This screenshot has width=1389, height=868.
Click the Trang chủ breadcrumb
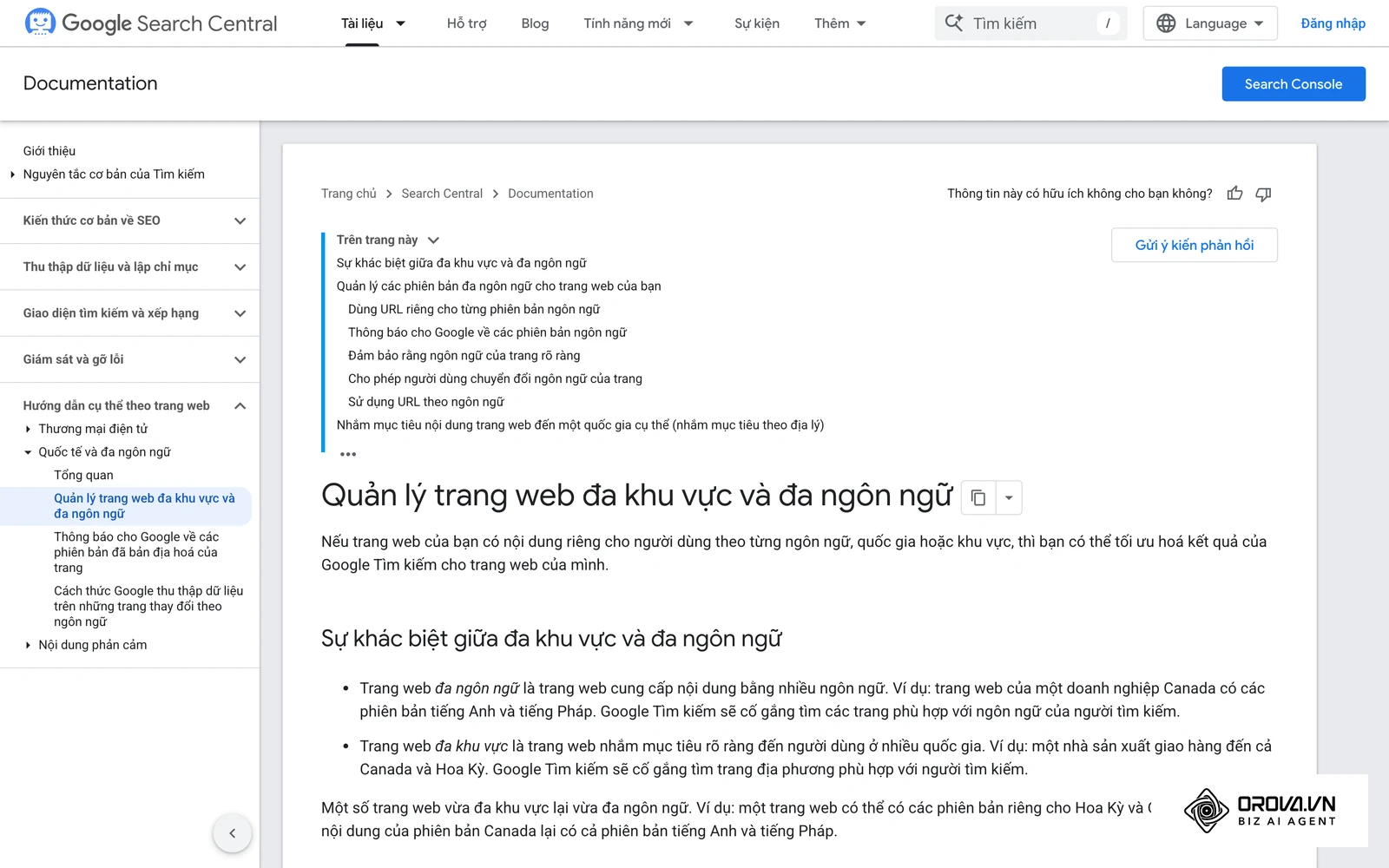tap(349, 194)
